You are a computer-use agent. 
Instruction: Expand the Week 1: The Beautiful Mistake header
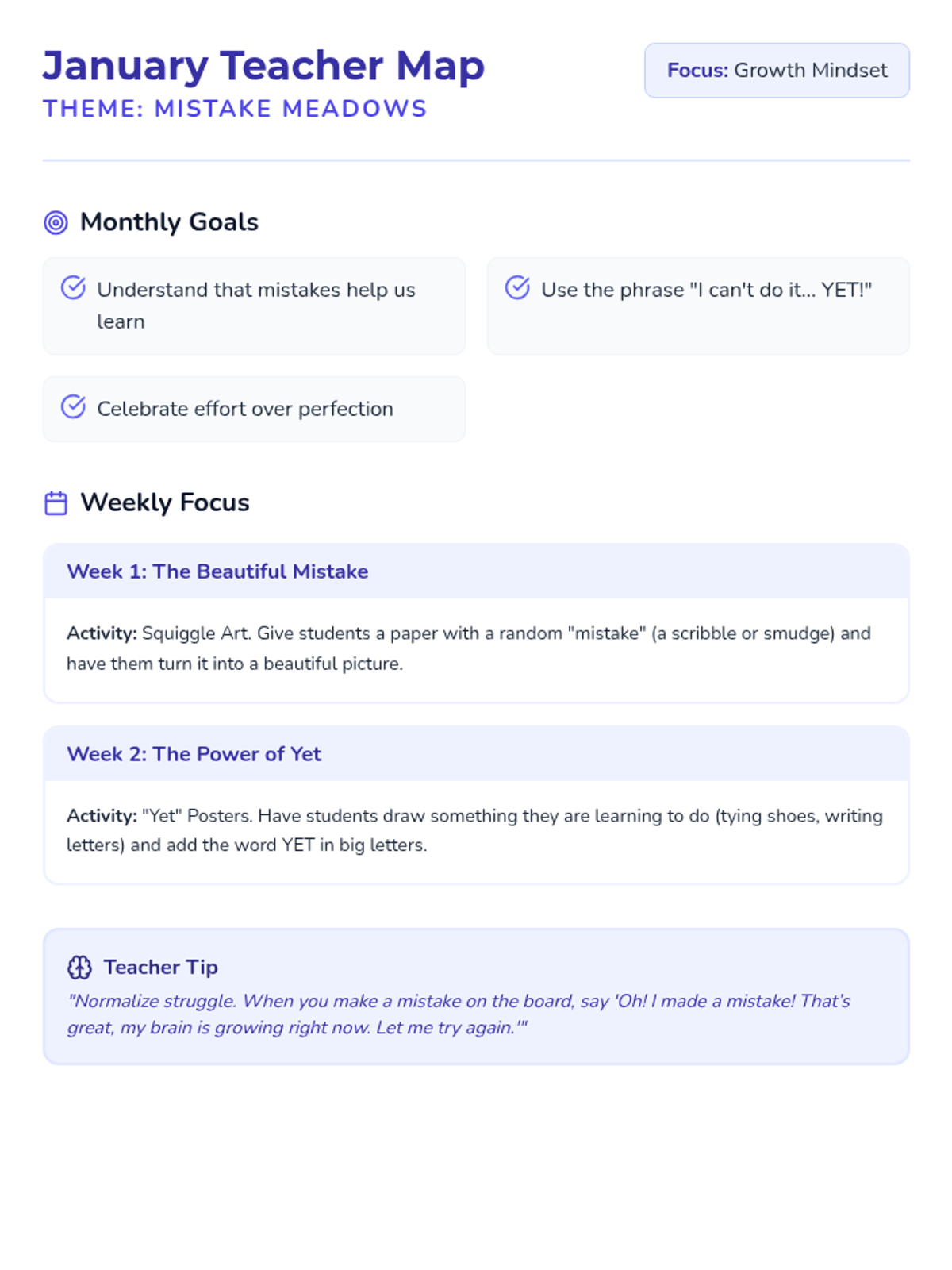coord(476,571)
